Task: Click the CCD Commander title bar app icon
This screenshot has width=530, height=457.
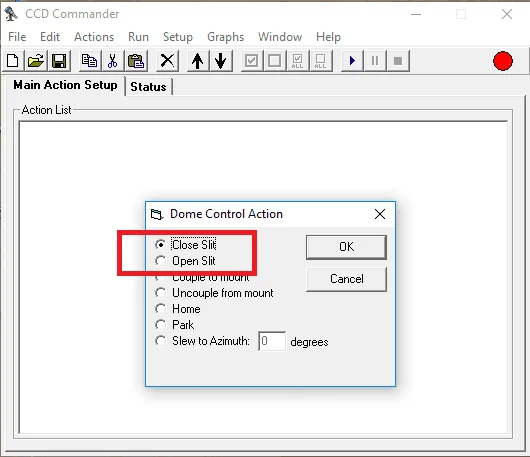Action: tap(11, 14)
